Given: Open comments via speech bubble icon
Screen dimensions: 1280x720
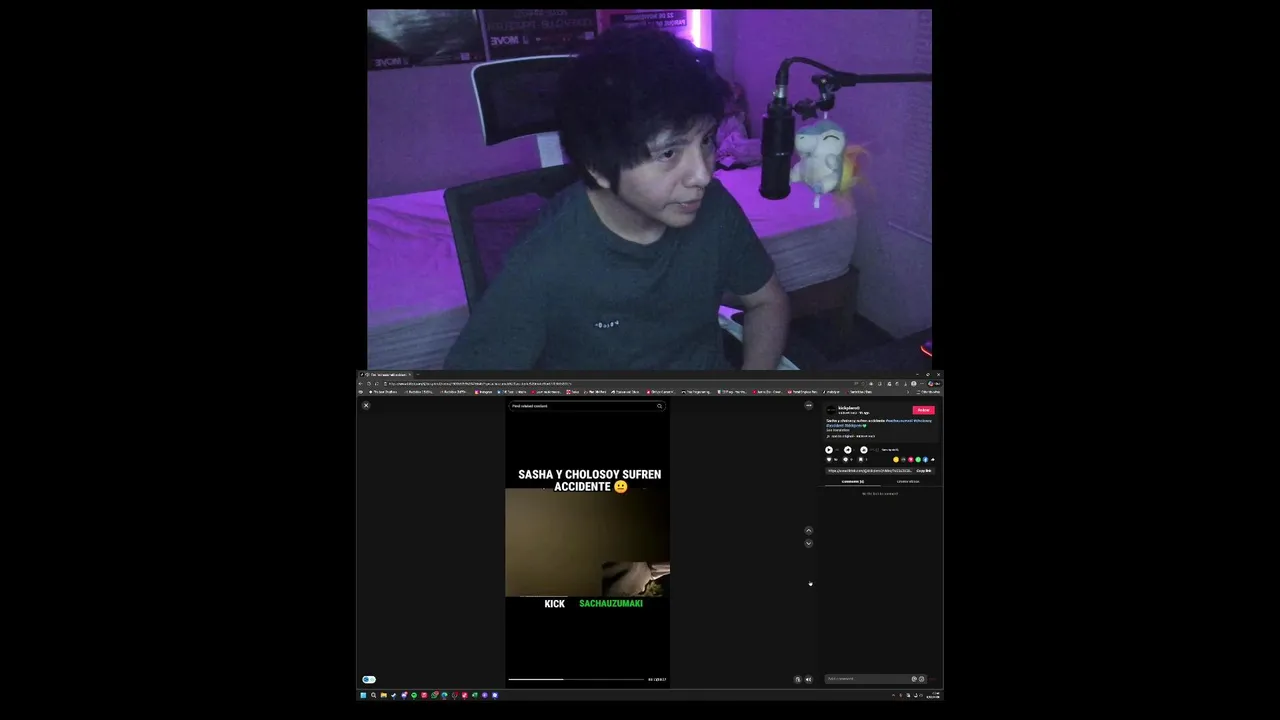Looking at the screenshot, I should 846,460.
